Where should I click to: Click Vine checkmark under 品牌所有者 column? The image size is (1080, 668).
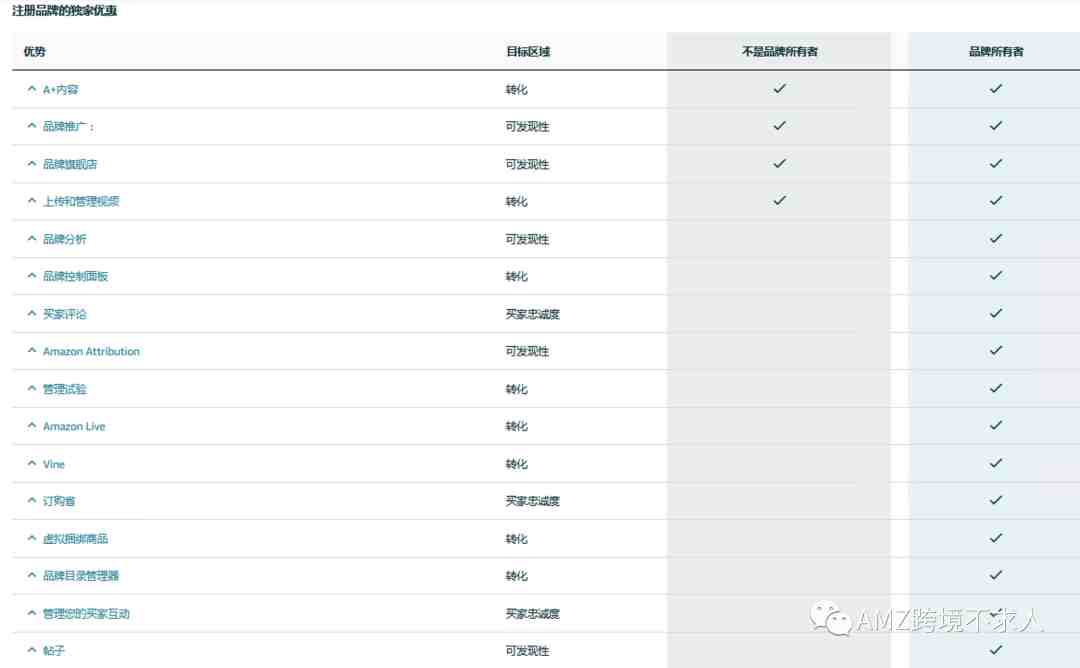pyautogui.click(x=995, y=463)
